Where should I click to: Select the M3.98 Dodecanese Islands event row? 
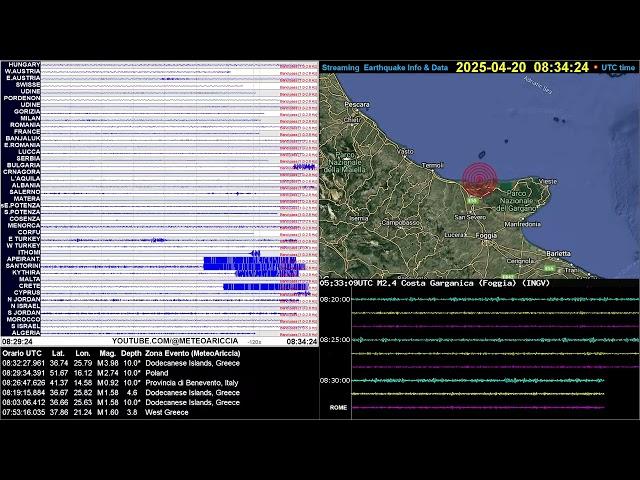click(121, 363)
